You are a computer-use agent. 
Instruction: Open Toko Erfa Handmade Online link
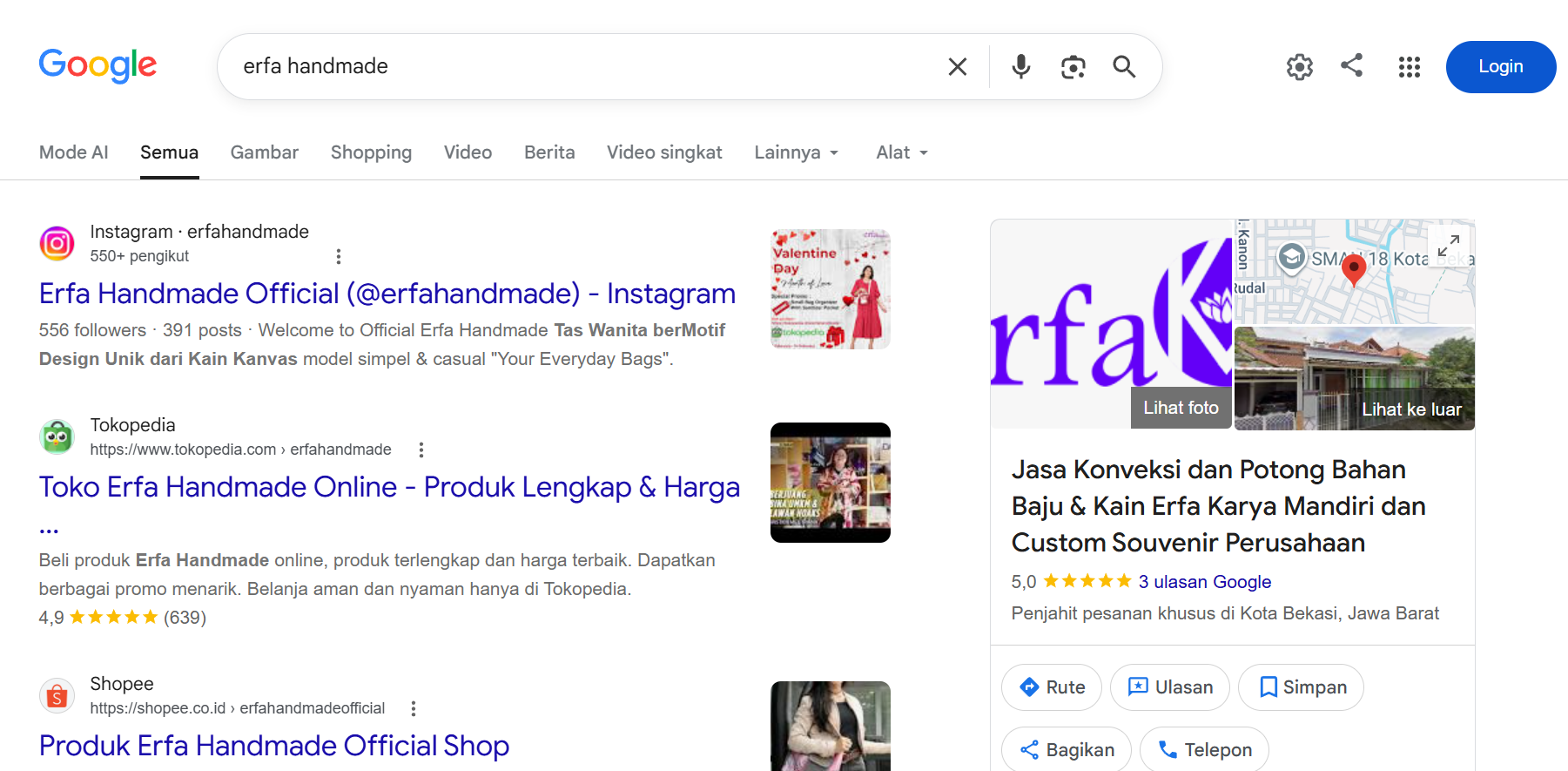point(389,487)
